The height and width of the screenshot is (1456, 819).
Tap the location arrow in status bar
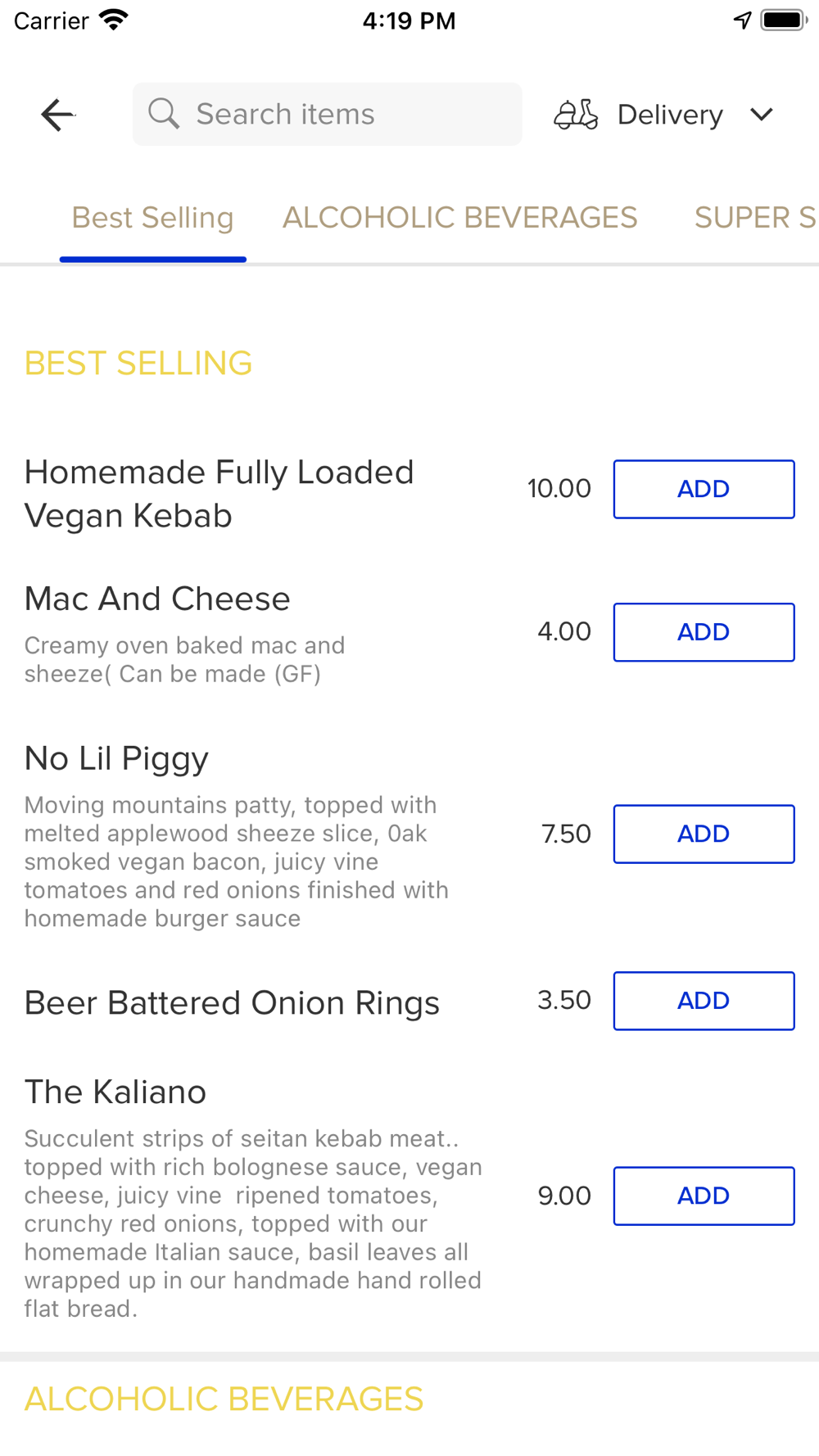[x=742, y=20]
